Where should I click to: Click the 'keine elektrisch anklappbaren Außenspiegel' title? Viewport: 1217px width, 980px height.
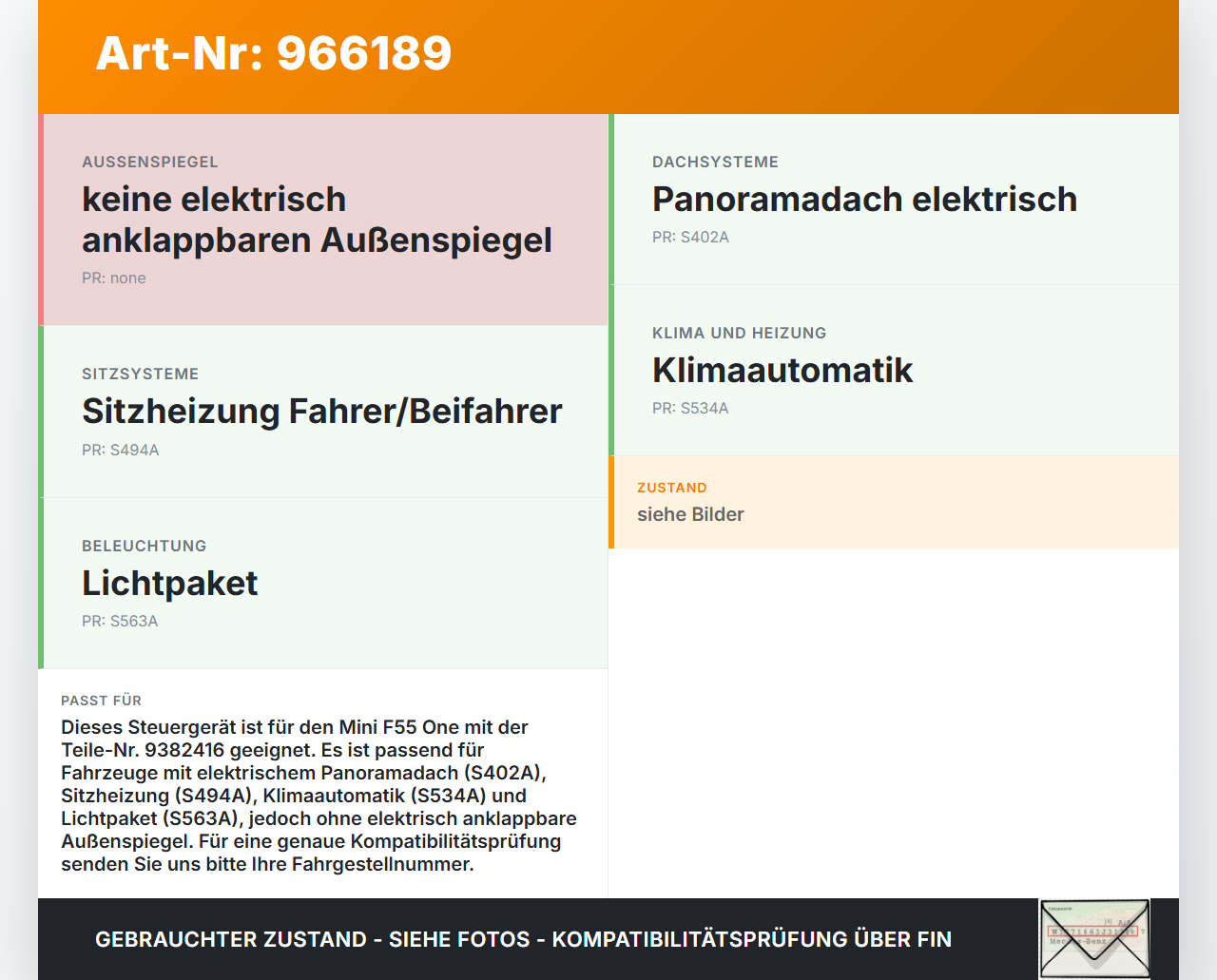[317, 220]
